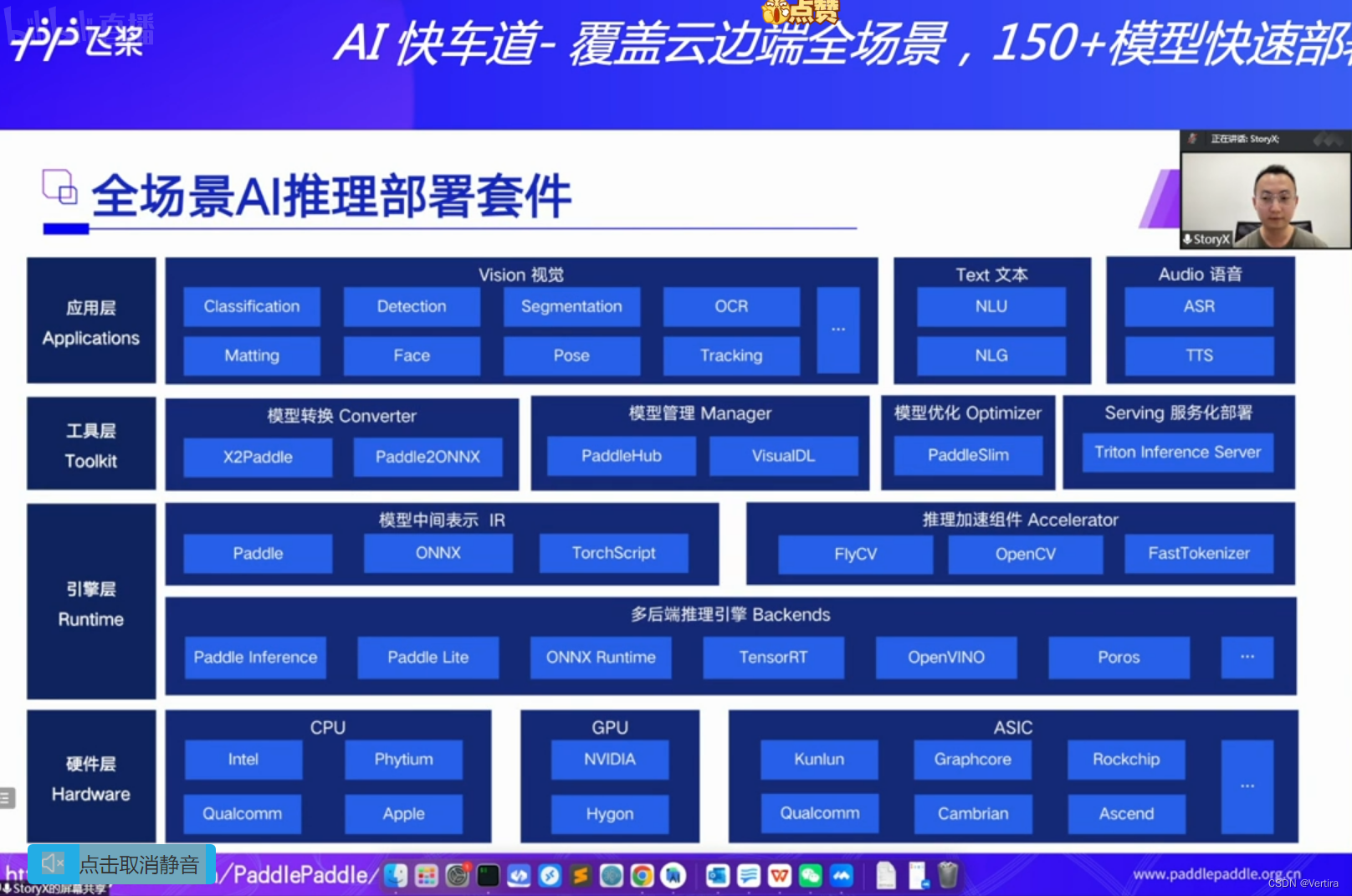Image resolution: width=1352 pixels, height=896 pixels.
Task: Click StoryX's video thumbnail
Action: click(x=1263, y=201)
